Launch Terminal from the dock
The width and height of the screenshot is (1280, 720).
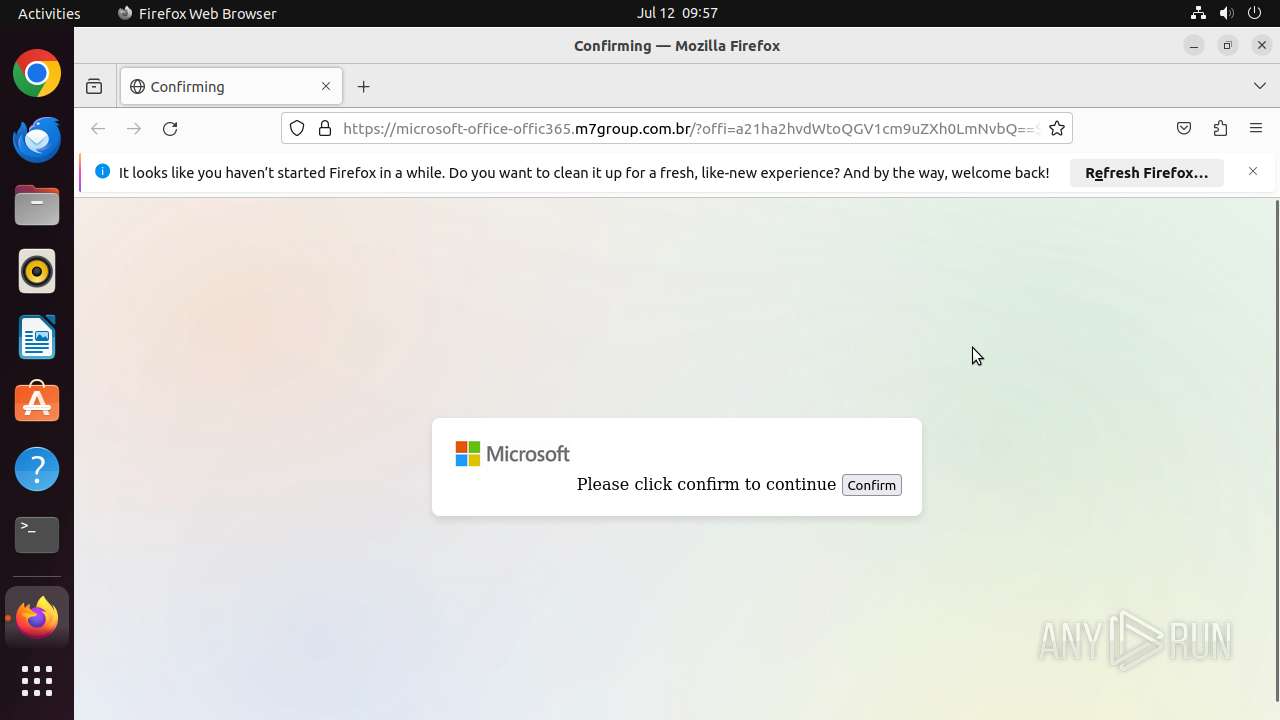tap(37, 535)
